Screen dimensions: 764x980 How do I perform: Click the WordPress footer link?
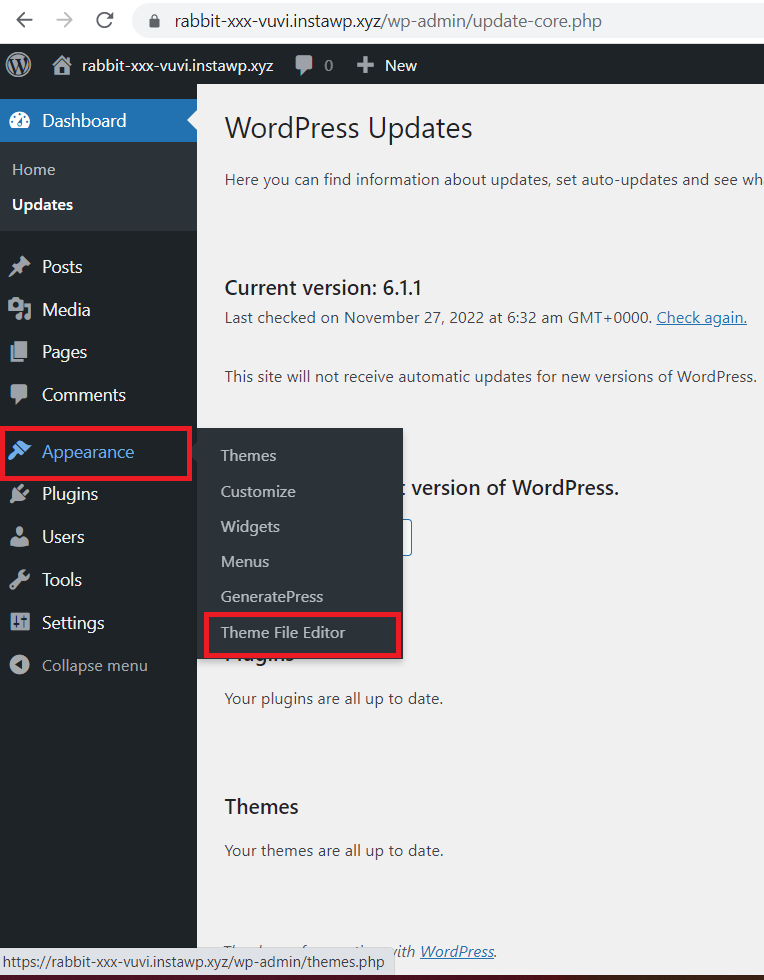(457, 951)
